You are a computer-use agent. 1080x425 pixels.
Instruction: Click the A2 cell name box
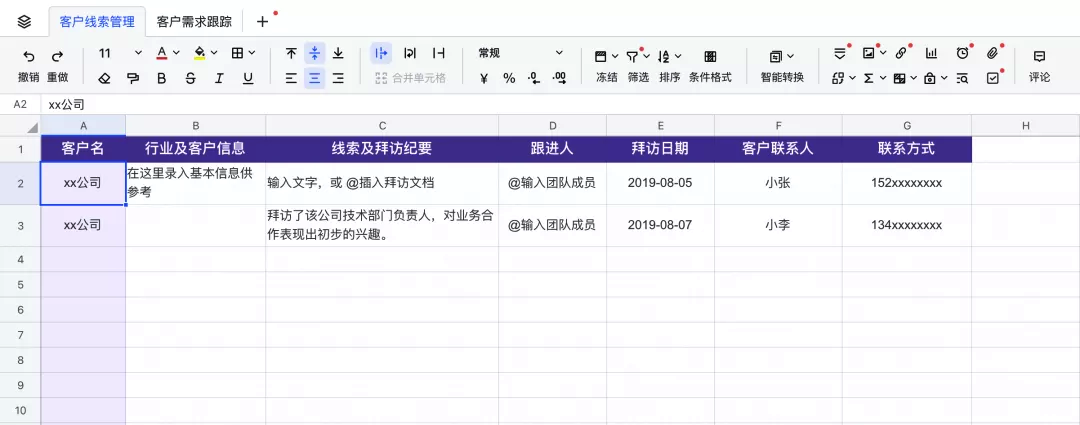point(20,105)
